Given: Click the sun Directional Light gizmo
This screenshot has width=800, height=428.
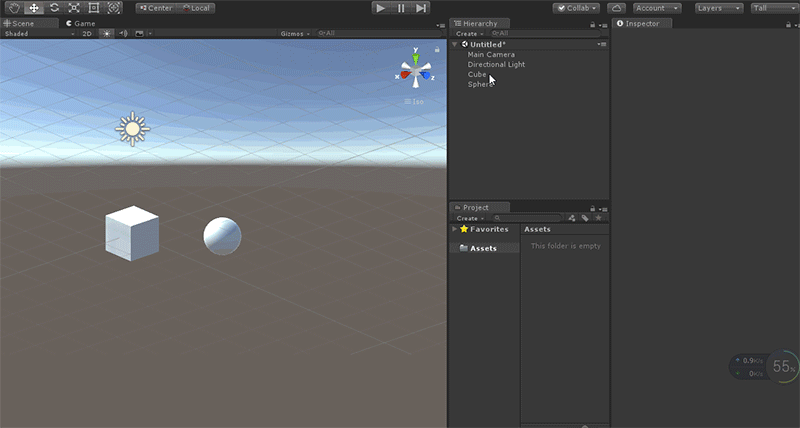Looking at the screenshot, I should [132, 128].
